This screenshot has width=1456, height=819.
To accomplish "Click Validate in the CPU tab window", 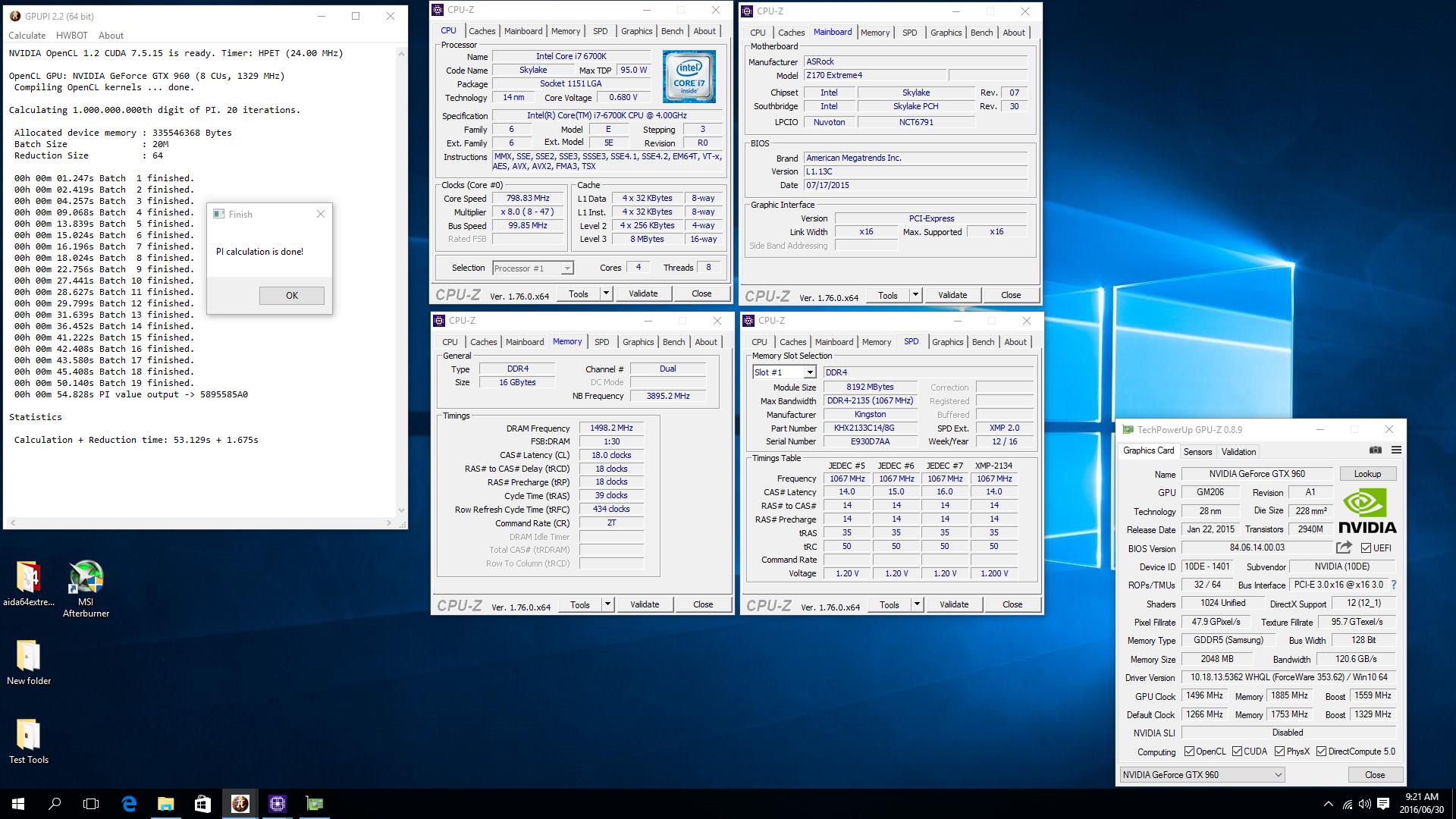I will click(643, 293).
